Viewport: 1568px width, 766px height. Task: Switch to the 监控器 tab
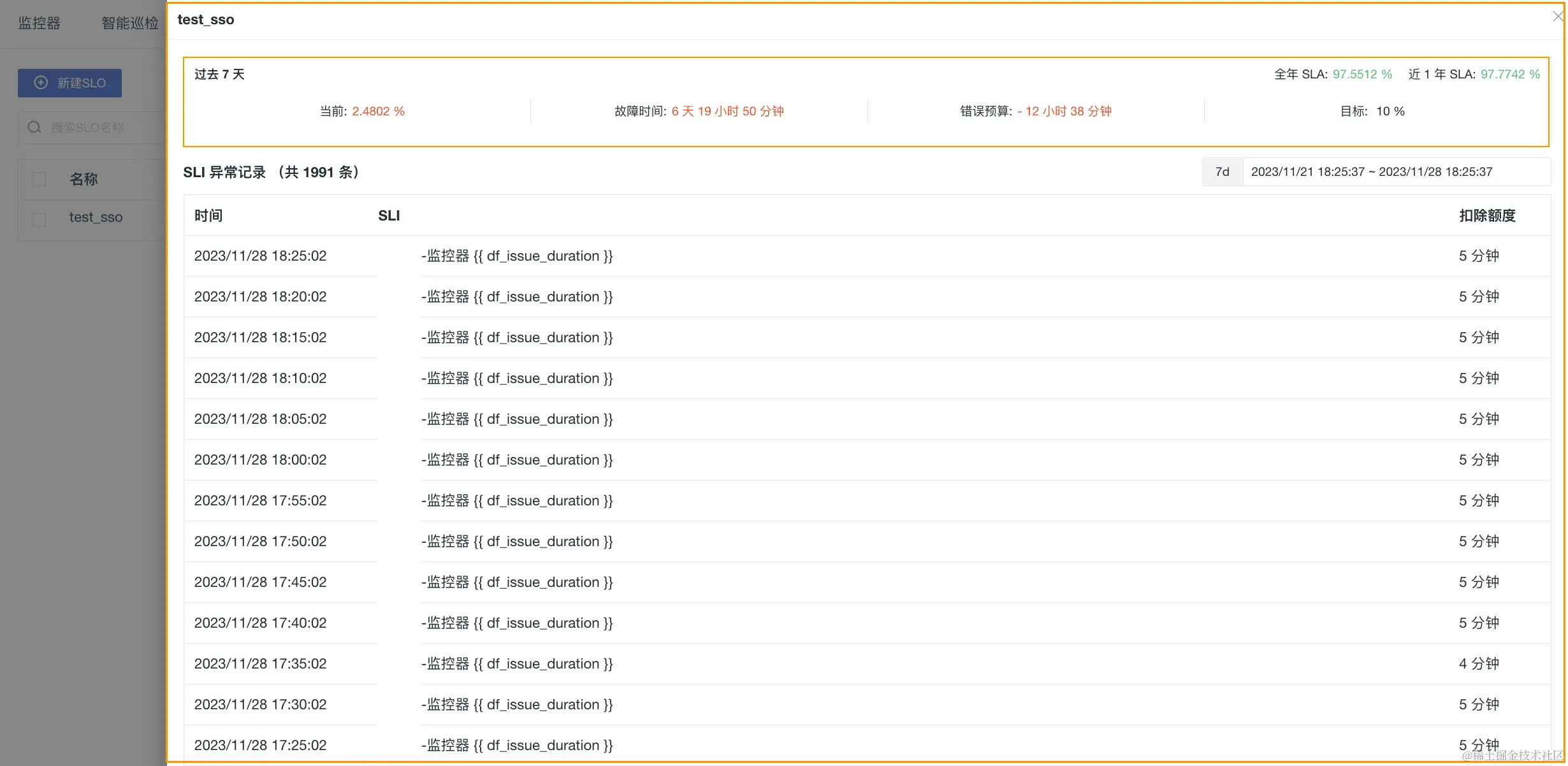(x=39, y=23)
